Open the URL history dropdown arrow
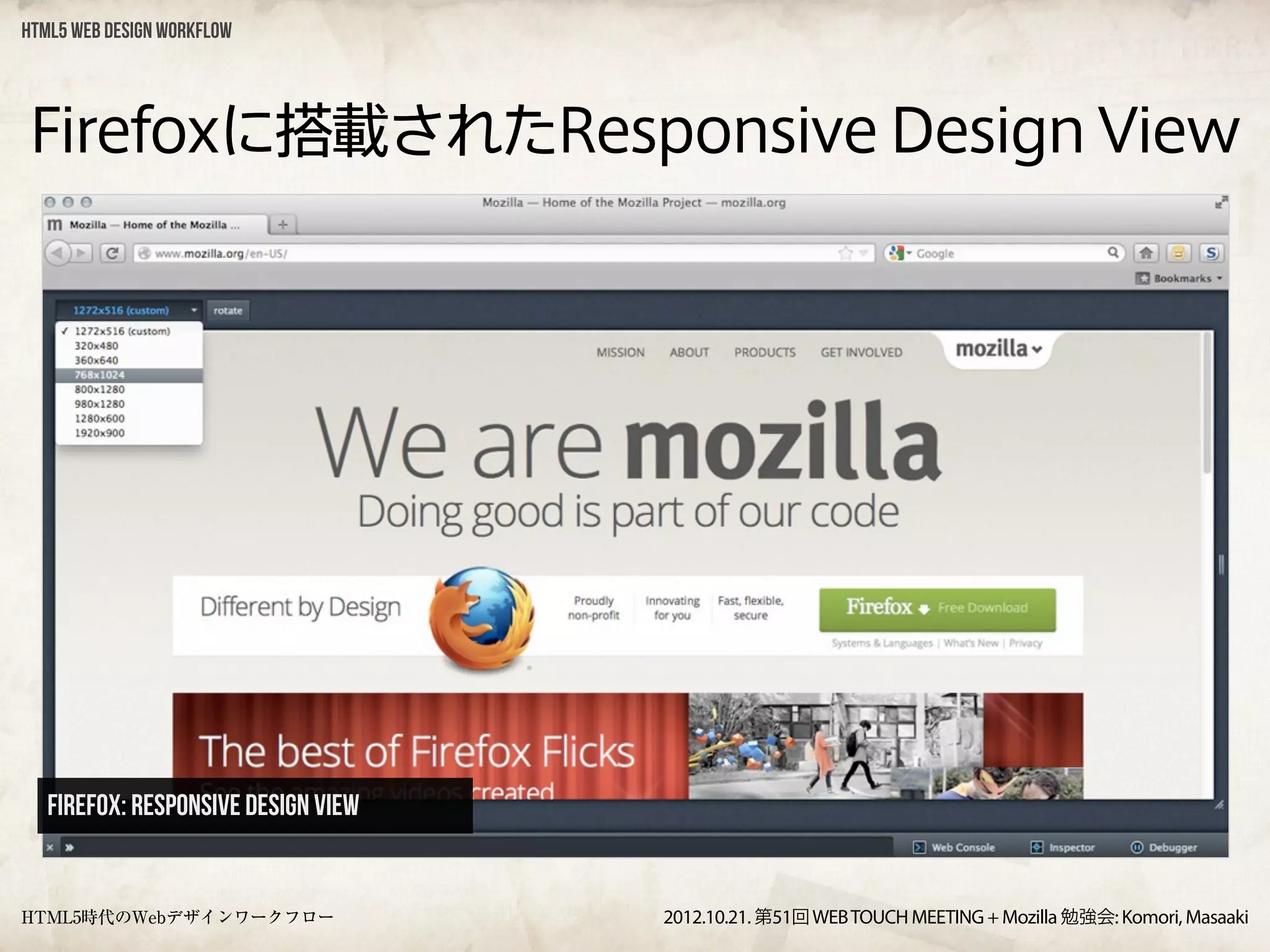The width and height of the screenshot is (1270, 952). 863,253
